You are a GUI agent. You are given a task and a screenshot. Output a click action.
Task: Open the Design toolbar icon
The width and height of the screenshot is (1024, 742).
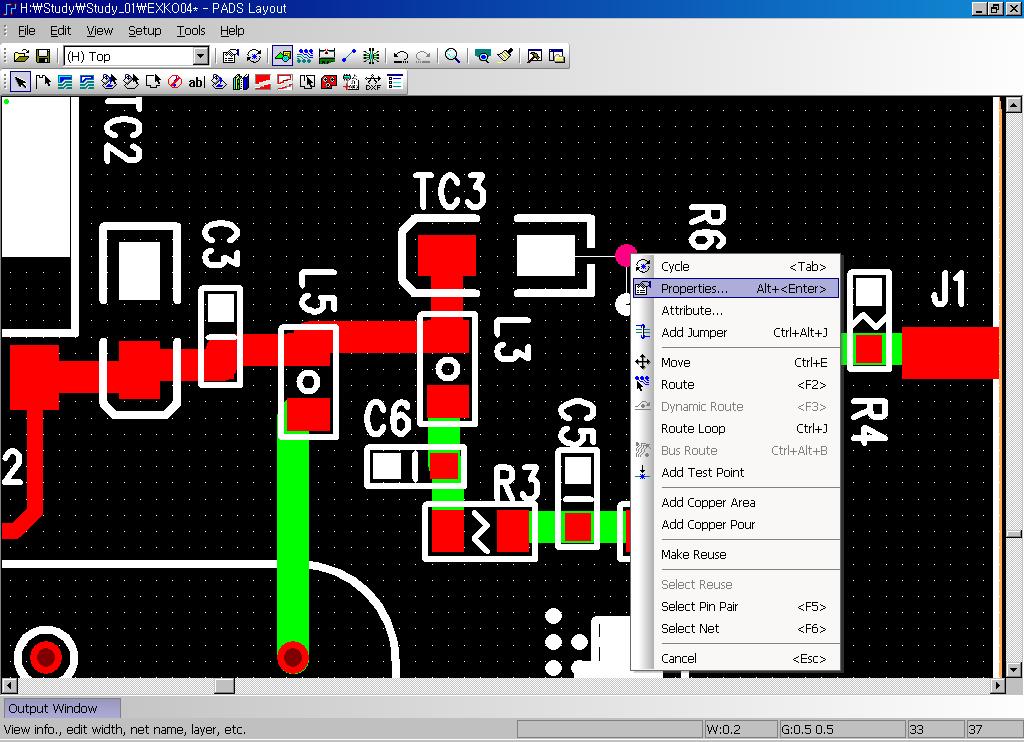point(305,56)
